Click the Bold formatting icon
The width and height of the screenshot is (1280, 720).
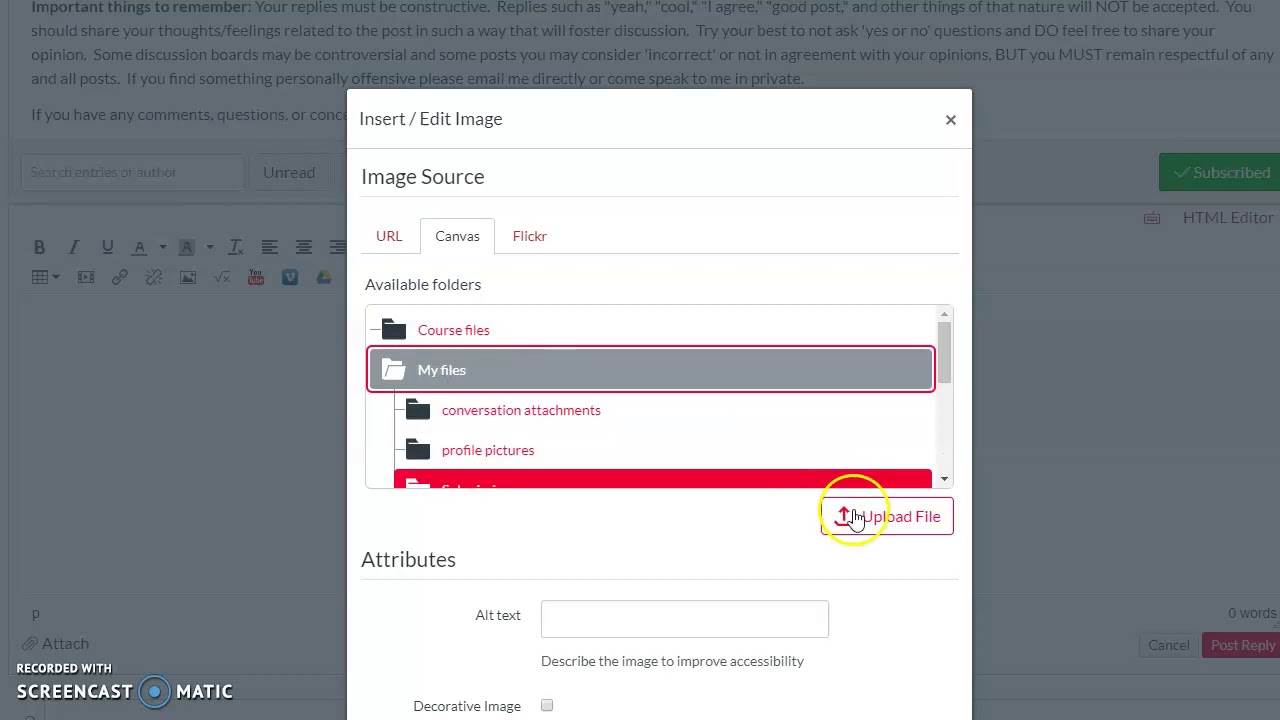click(x=39, y=247)
